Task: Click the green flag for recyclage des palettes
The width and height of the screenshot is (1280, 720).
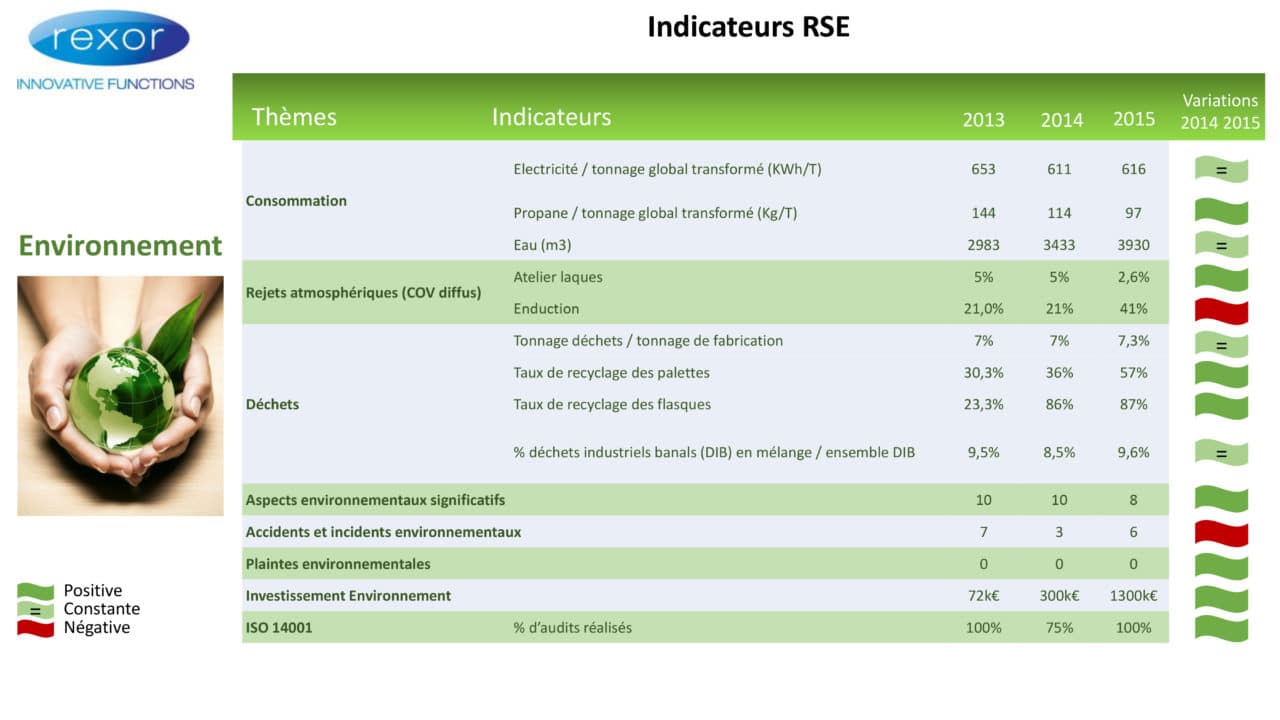Action: click(1221, 374)
